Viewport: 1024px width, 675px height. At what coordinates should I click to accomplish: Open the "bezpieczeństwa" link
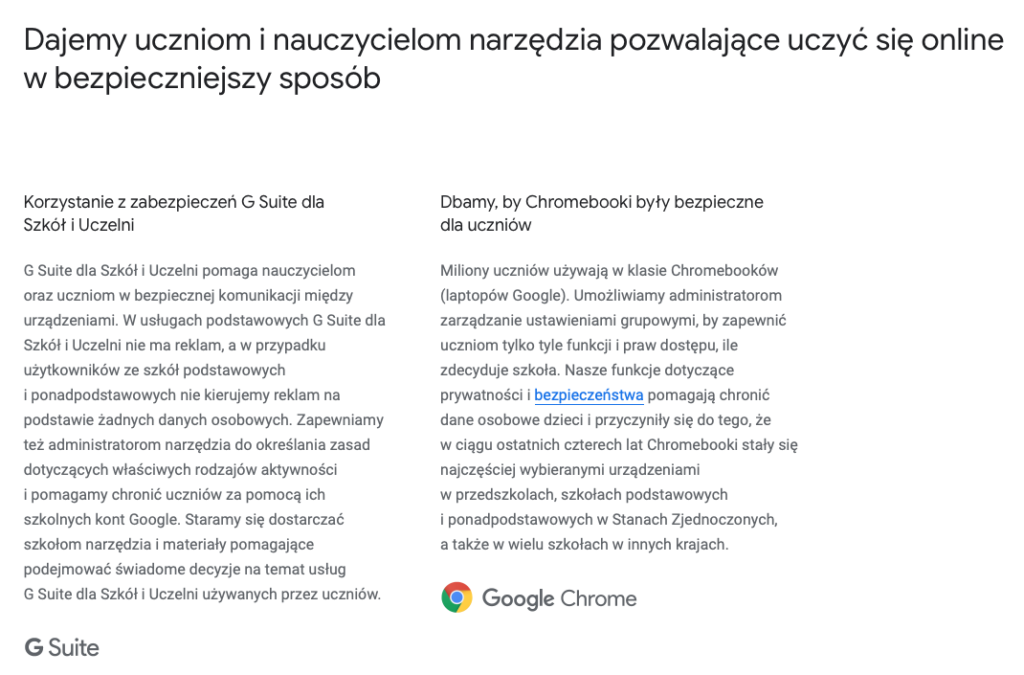point(588,395)
